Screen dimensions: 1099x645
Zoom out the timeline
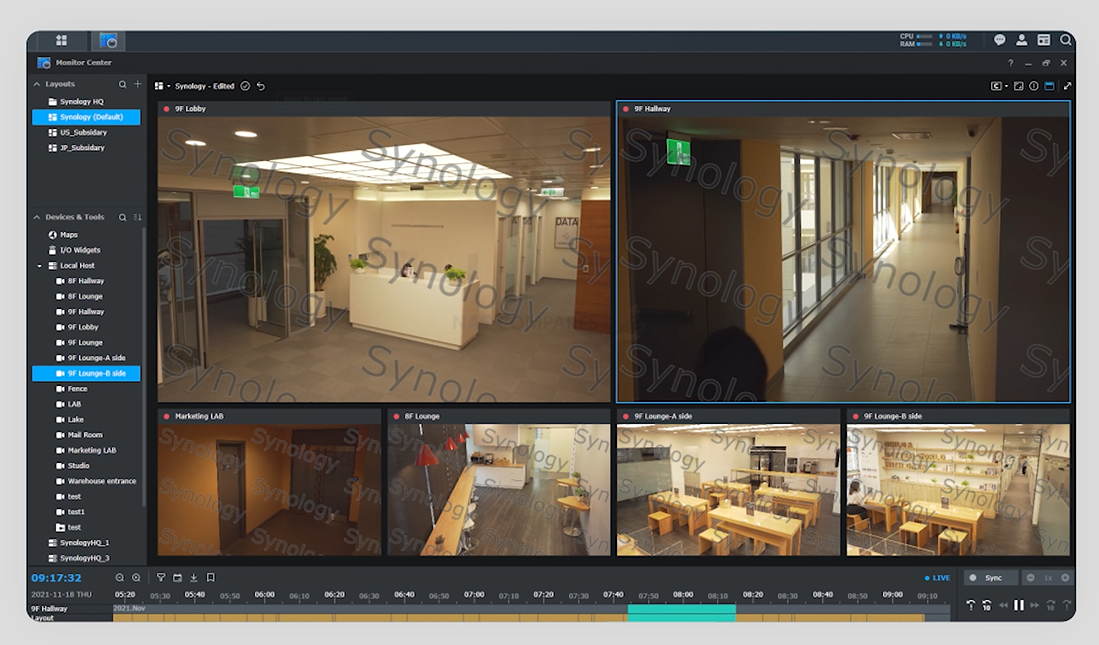coord(120,578)
